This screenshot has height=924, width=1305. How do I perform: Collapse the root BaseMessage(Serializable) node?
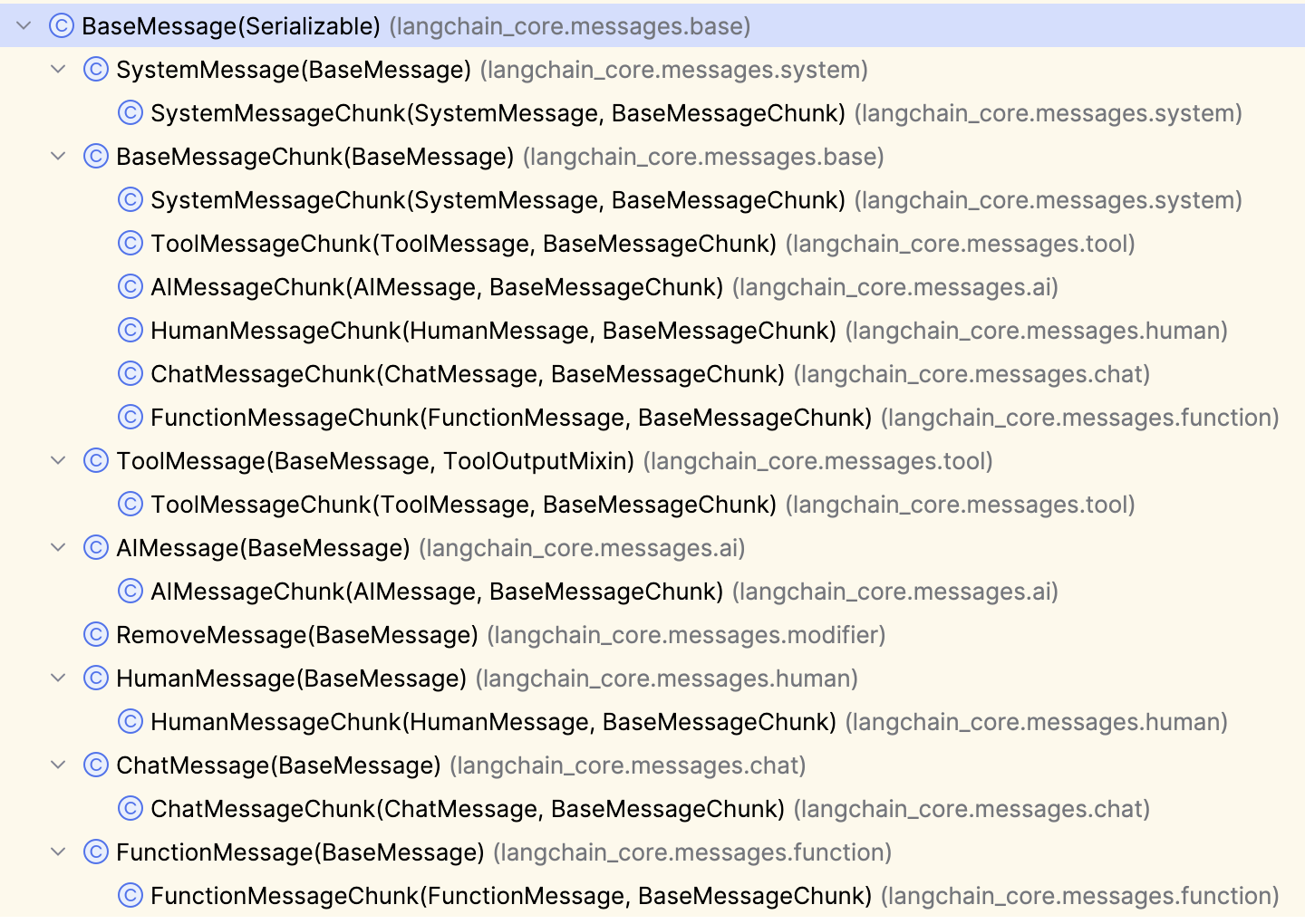point(24,26)
